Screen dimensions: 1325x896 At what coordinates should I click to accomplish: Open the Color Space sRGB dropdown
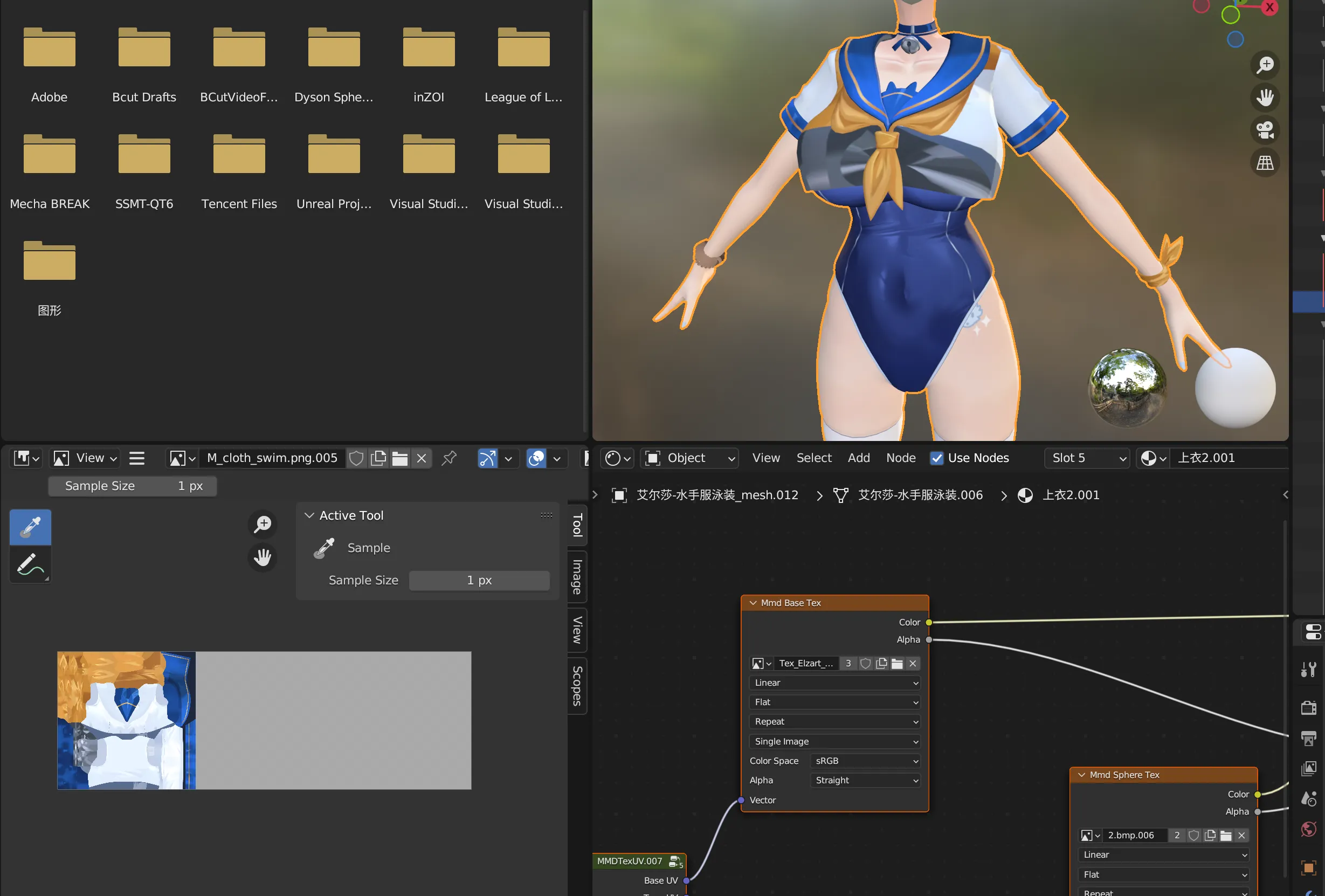(865, 761)
